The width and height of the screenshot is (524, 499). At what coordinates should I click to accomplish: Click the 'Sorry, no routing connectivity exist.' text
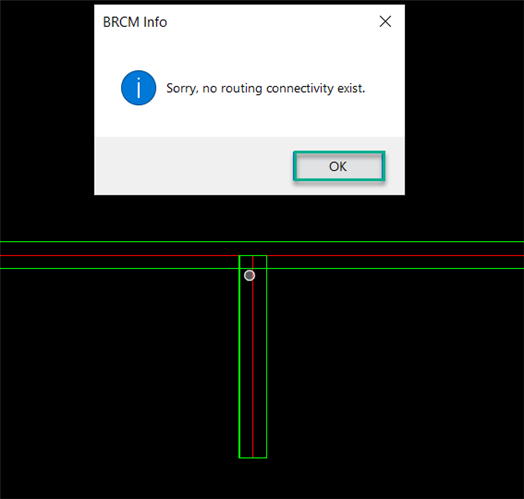tap(266, 89)
